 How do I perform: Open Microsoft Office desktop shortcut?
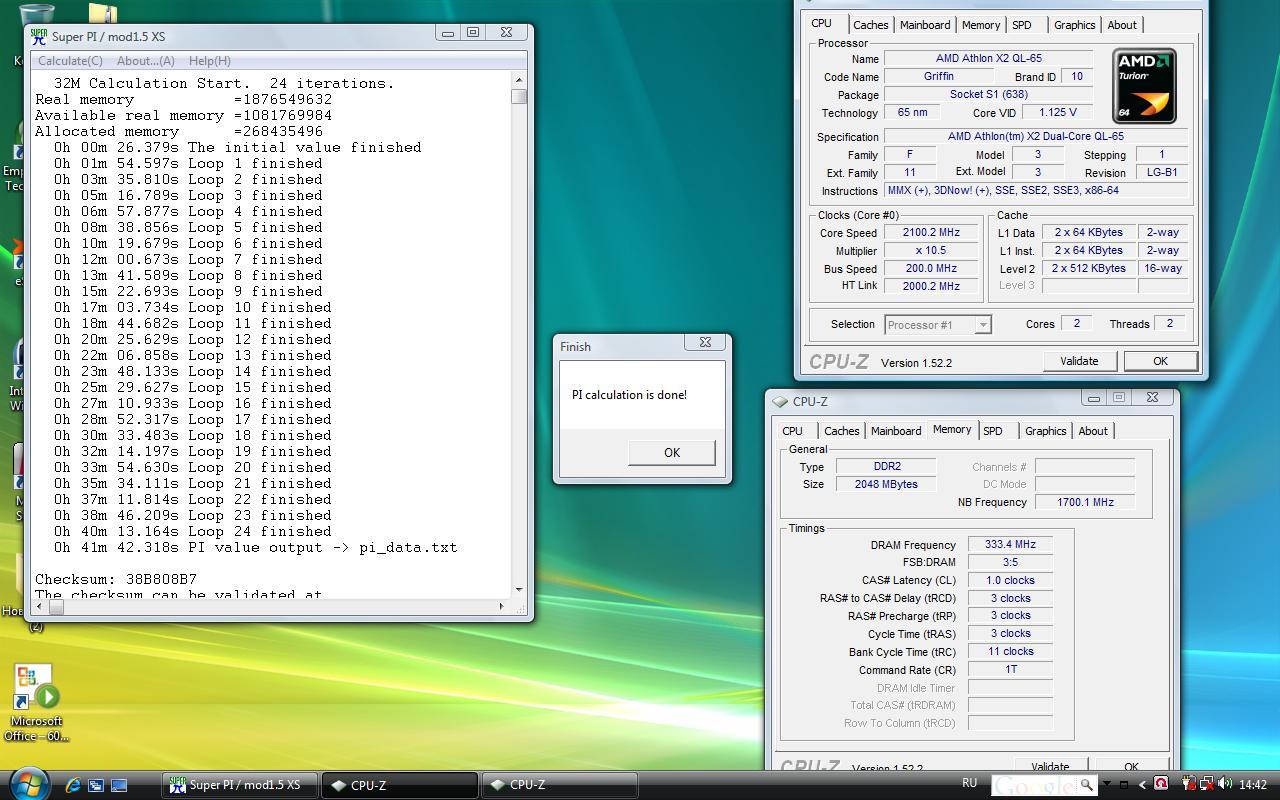point(37,703)
